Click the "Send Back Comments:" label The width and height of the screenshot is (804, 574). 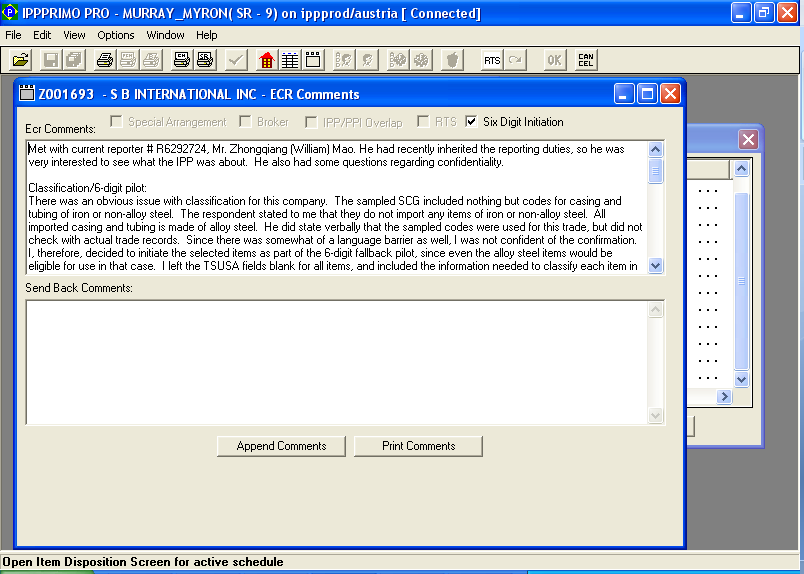(x=79, y=288)
